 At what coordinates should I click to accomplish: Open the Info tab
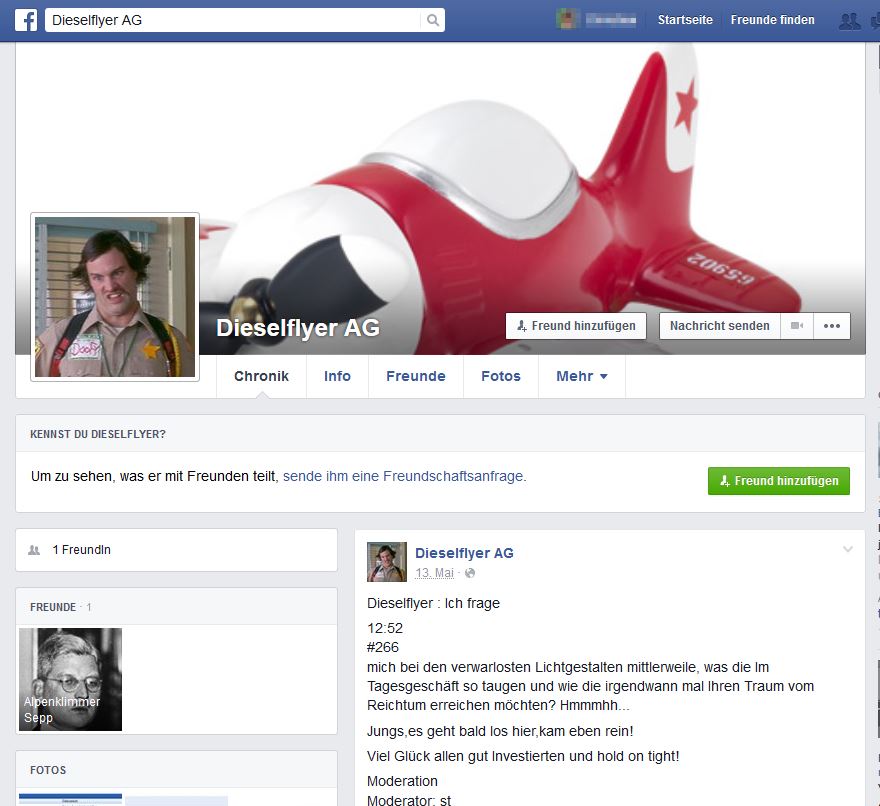tap(337, 376)
